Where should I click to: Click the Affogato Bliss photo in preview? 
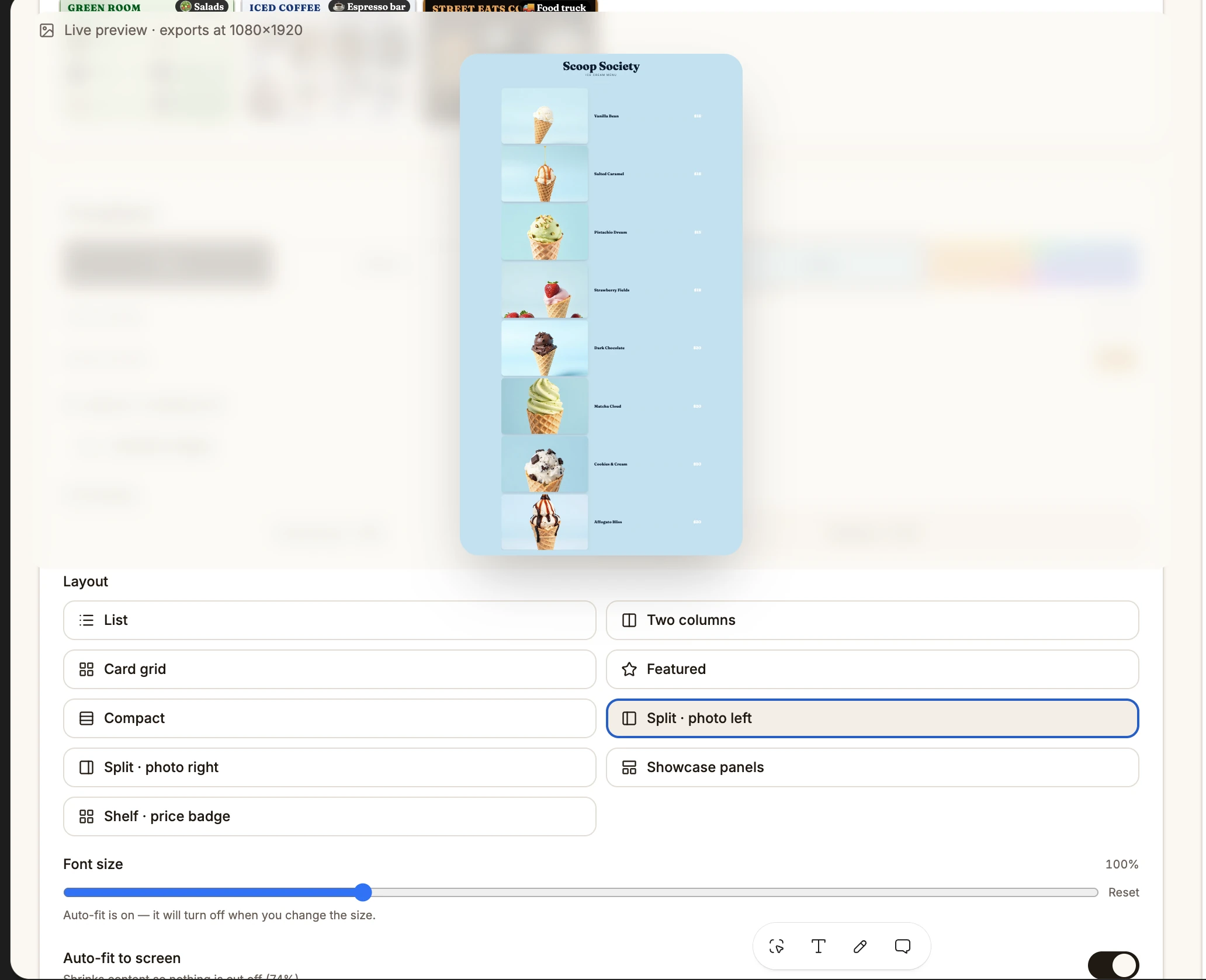[545, 522]
